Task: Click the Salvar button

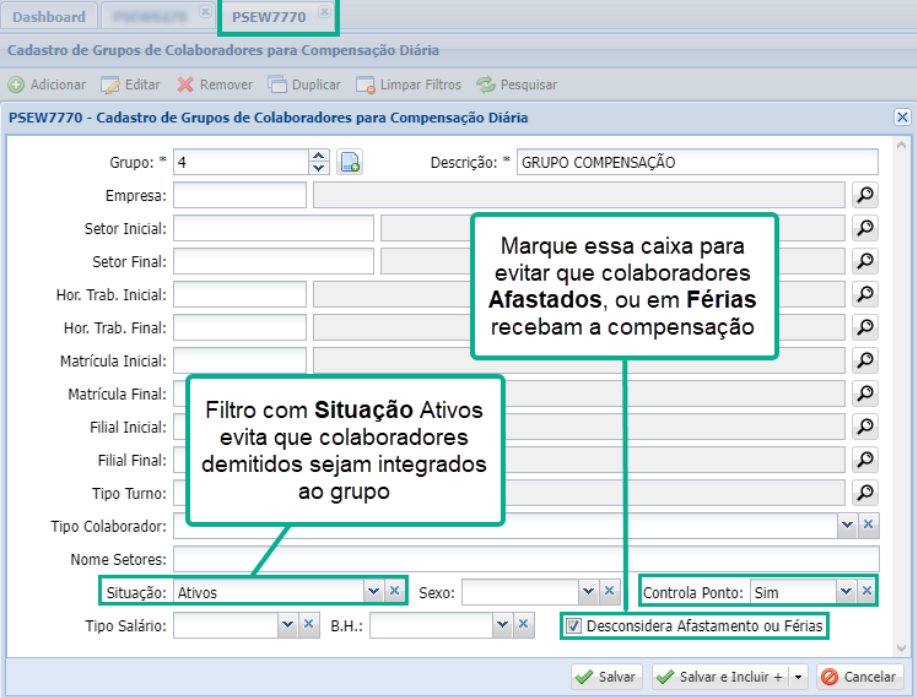Action: (608, 676)
